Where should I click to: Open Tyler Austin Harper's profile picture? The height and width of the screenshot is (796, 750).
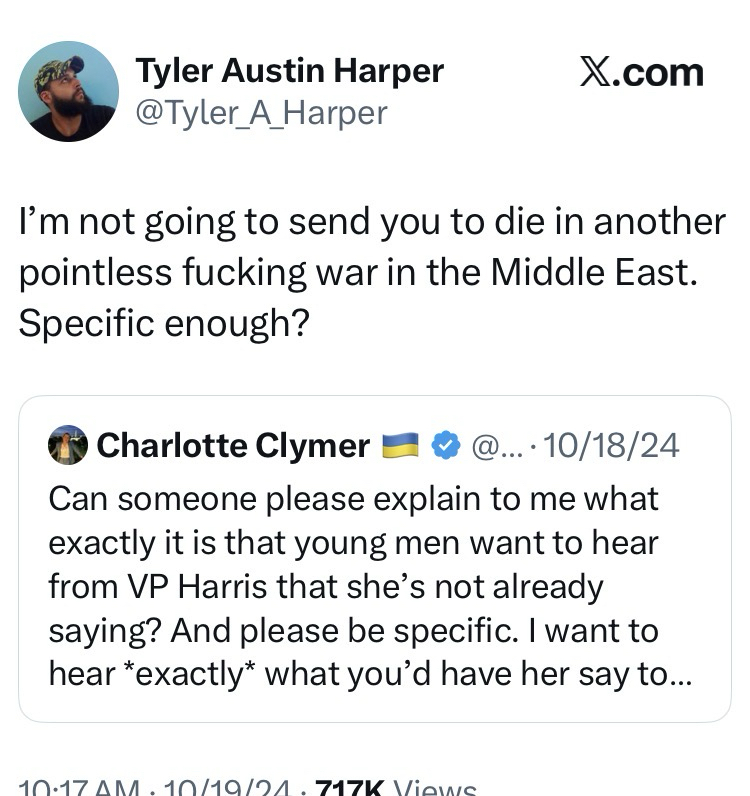coord(68,91)
